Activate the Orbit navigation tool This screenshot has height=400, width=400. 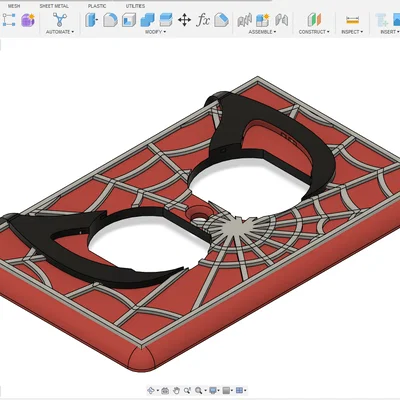[150, 390]
